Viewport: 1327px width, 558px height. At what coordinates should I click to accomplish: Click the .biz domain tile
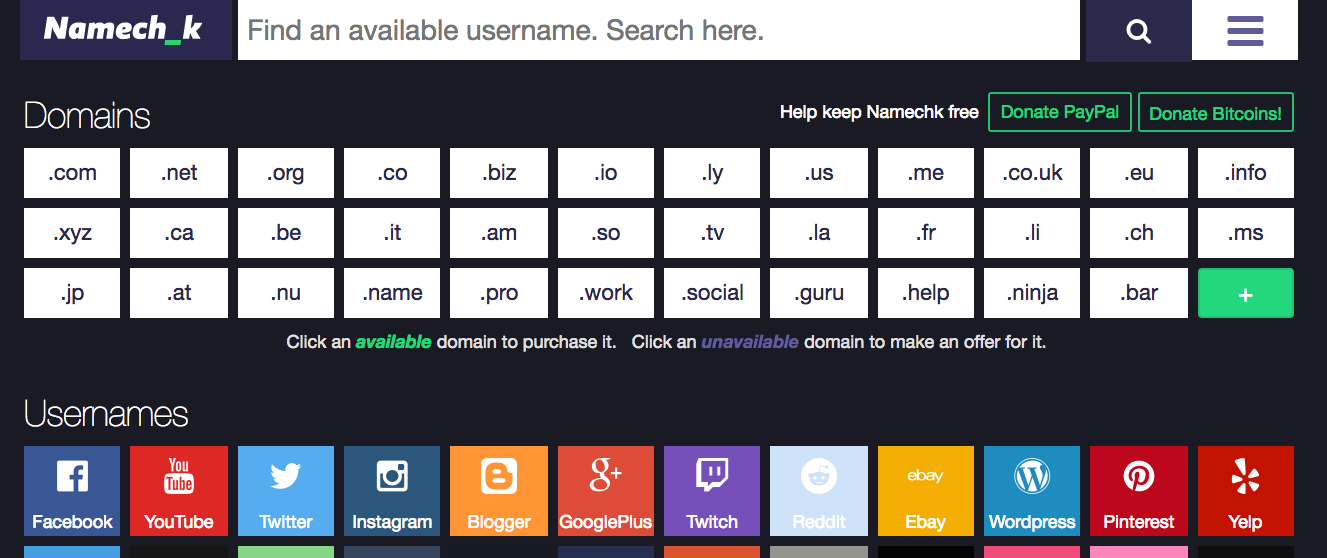499,173
